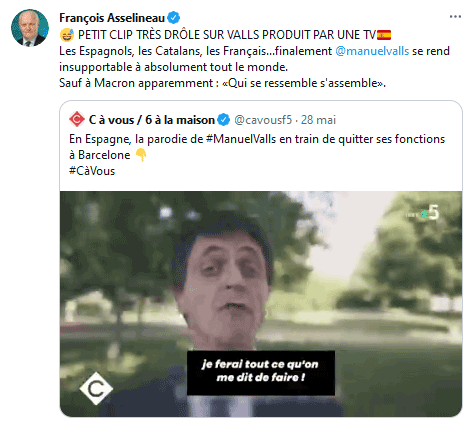
Task: Click the subtitle 'je ferai tout ce qu'on'
Action: [260, 364]
